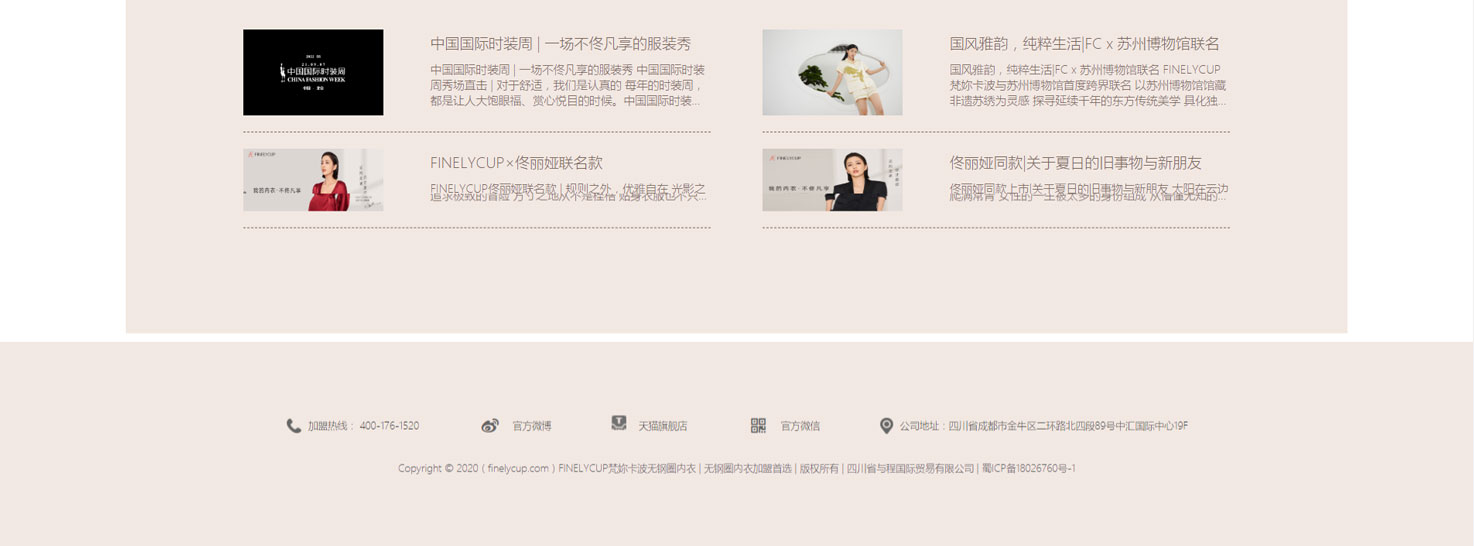Click the 蜀ICP备18026760号-1 record link
Screen dimensions: 1474x546
1028,468
